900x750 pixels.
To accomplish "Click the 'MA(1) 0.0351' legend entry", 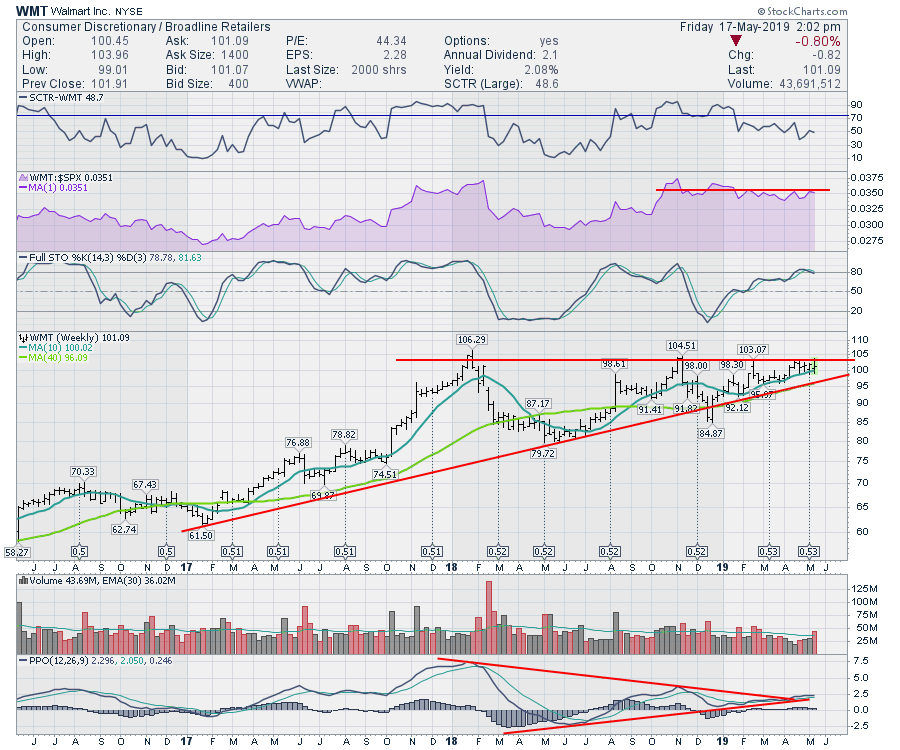I will point(54,188).
